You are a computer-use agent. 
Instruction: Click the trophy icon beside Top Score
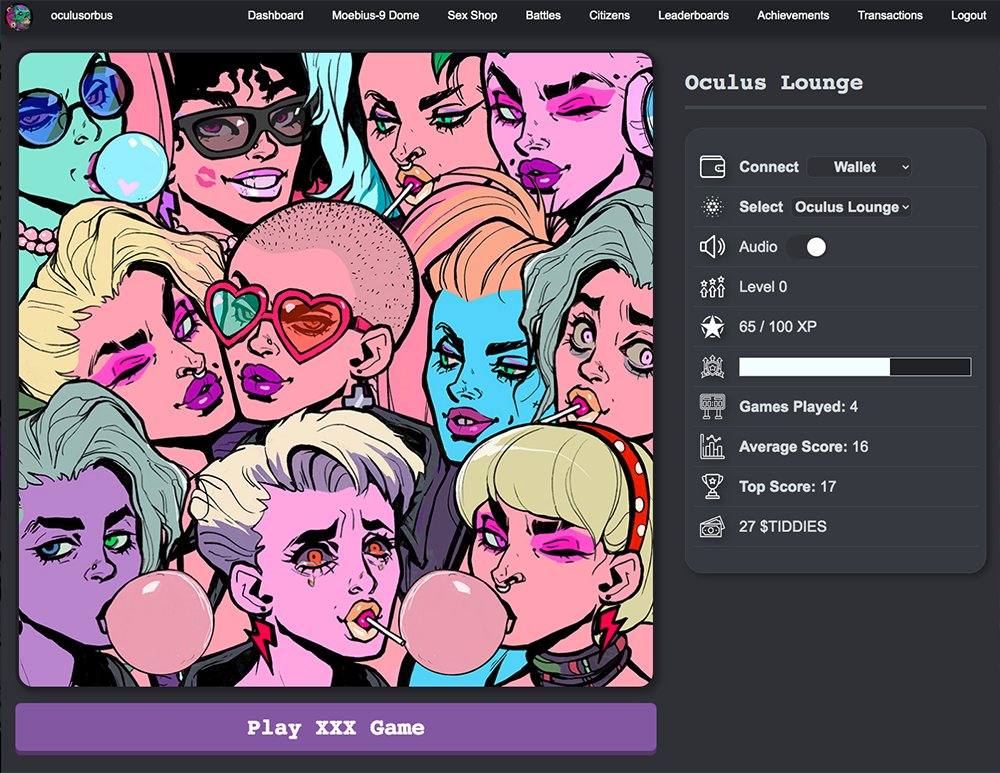pos(711,487)
